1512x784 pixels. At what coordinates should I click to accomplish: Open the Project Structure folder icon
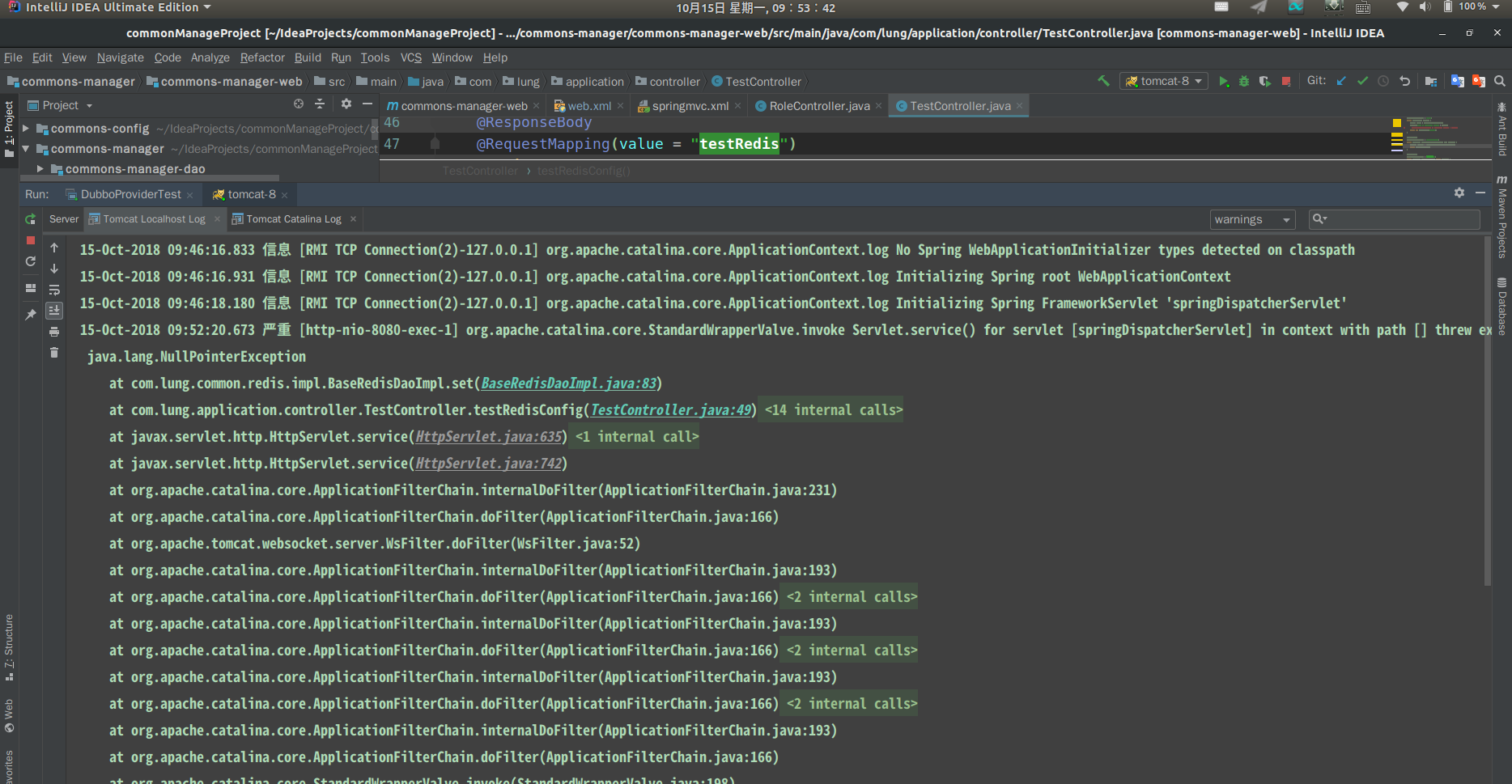point(1431,81)
